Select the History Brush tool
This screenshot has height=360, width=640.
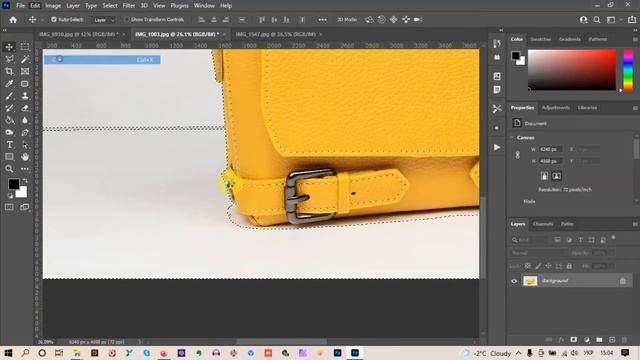9,108
